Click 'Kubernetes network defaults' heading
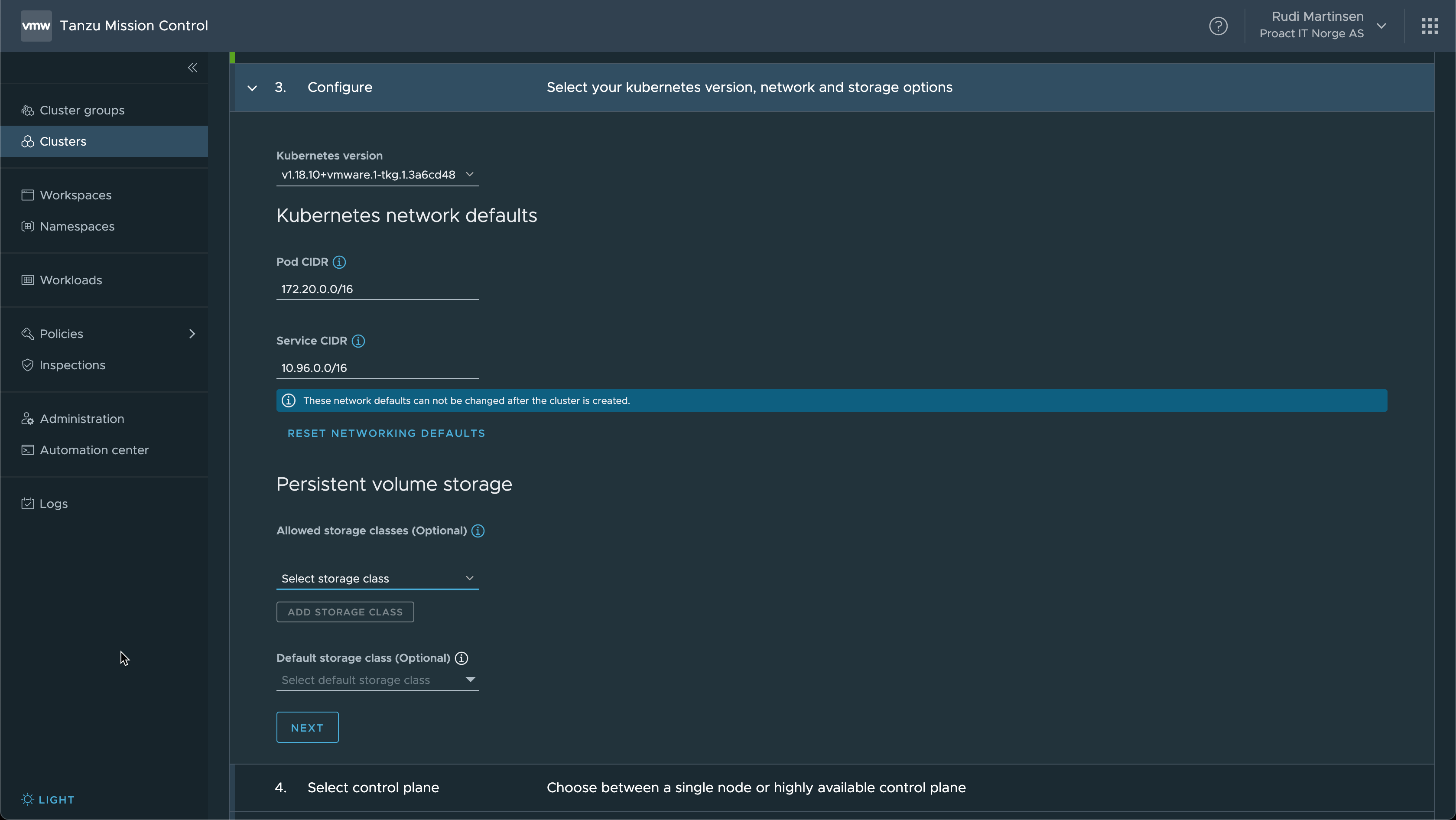Image resolution: width=1456 pixels, height=820 pixels. [407, 215]
